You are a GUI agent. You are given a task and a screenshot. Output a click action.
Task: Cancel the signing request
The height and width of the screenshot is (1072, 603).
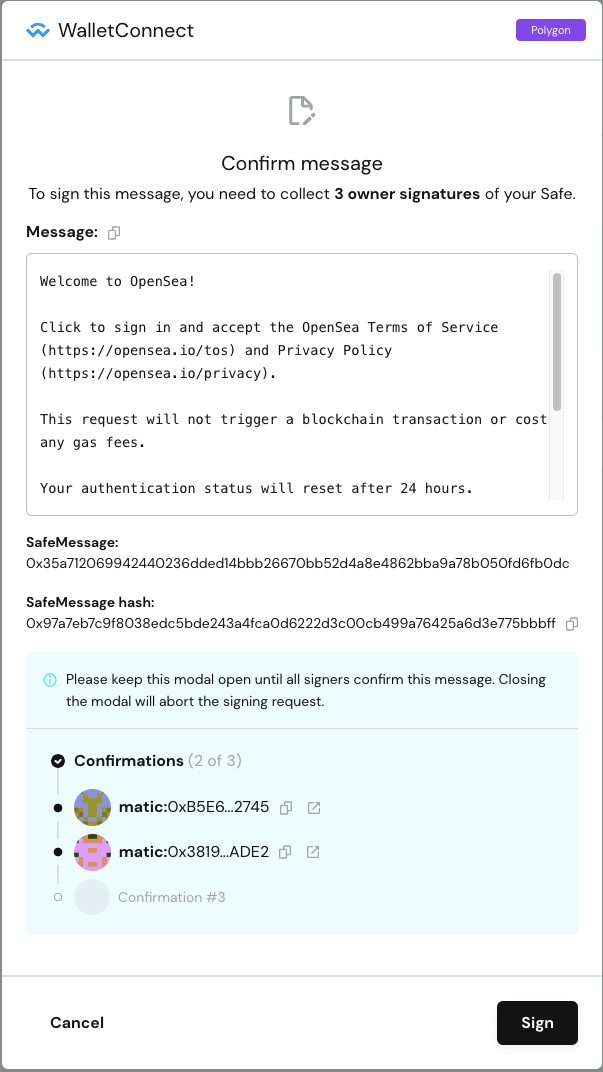pyautogui.click(x=77, y=1022)
